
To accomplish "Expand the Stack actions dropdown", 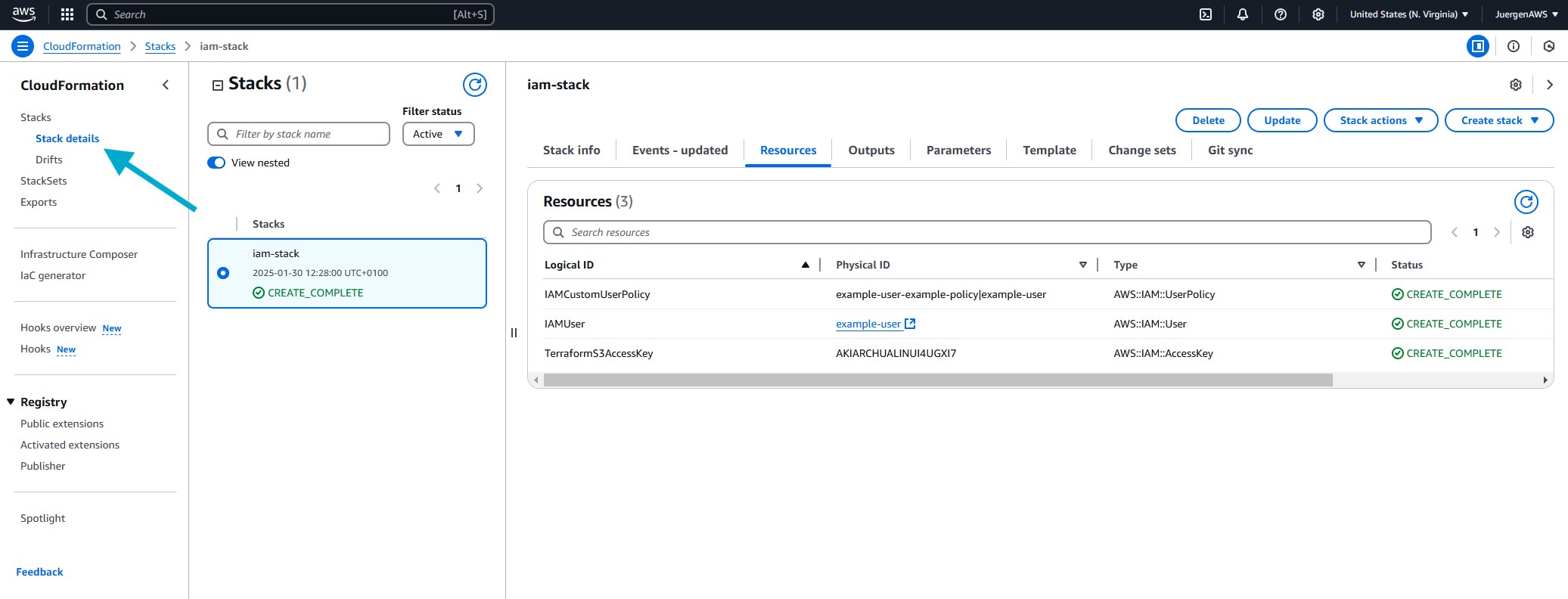I will click(x=1380, y=120).
